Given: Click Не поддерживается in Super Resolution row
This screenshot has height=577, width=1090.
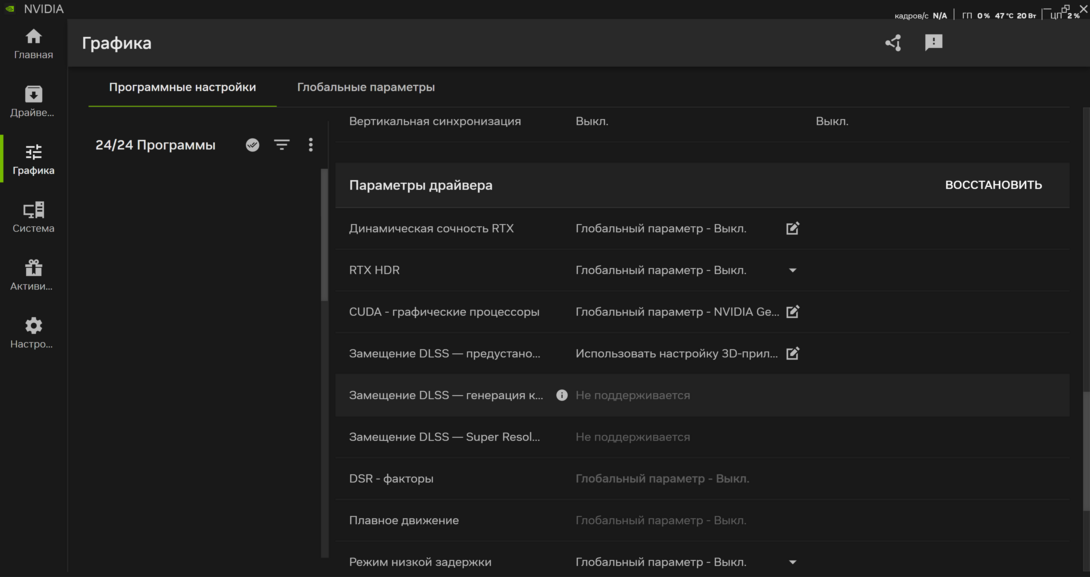Looking at the screenshot, I should pyautogui.click(x=633, y=437).
